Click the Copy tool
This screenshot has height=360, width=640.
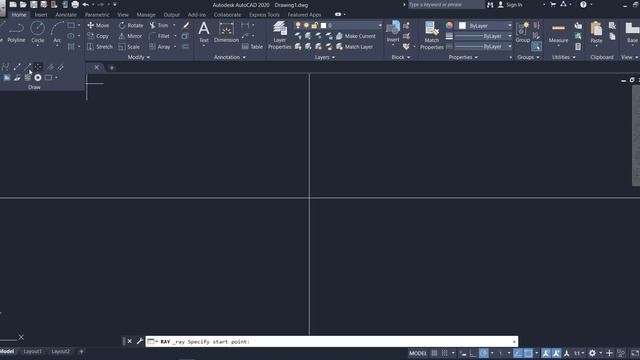pos(98,36)
